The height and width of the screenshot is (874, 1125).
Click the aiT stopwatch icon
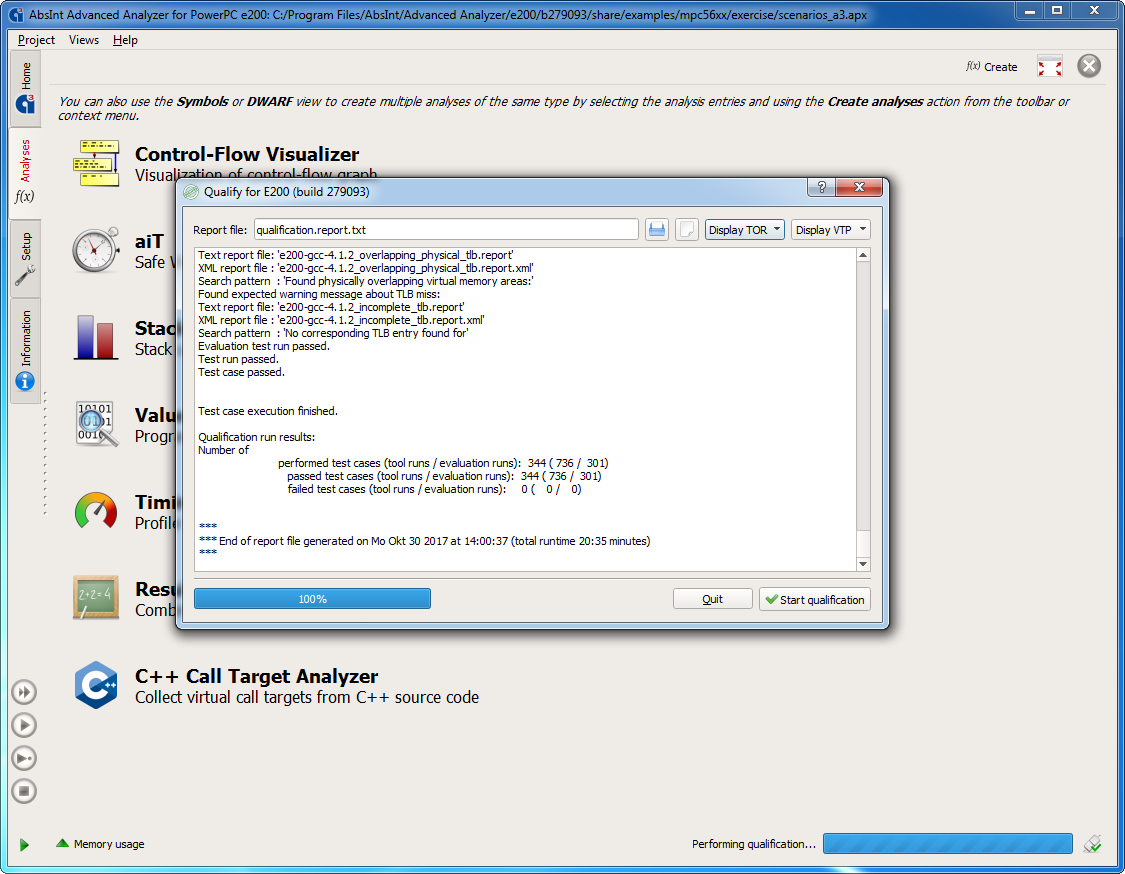[95, 250]
